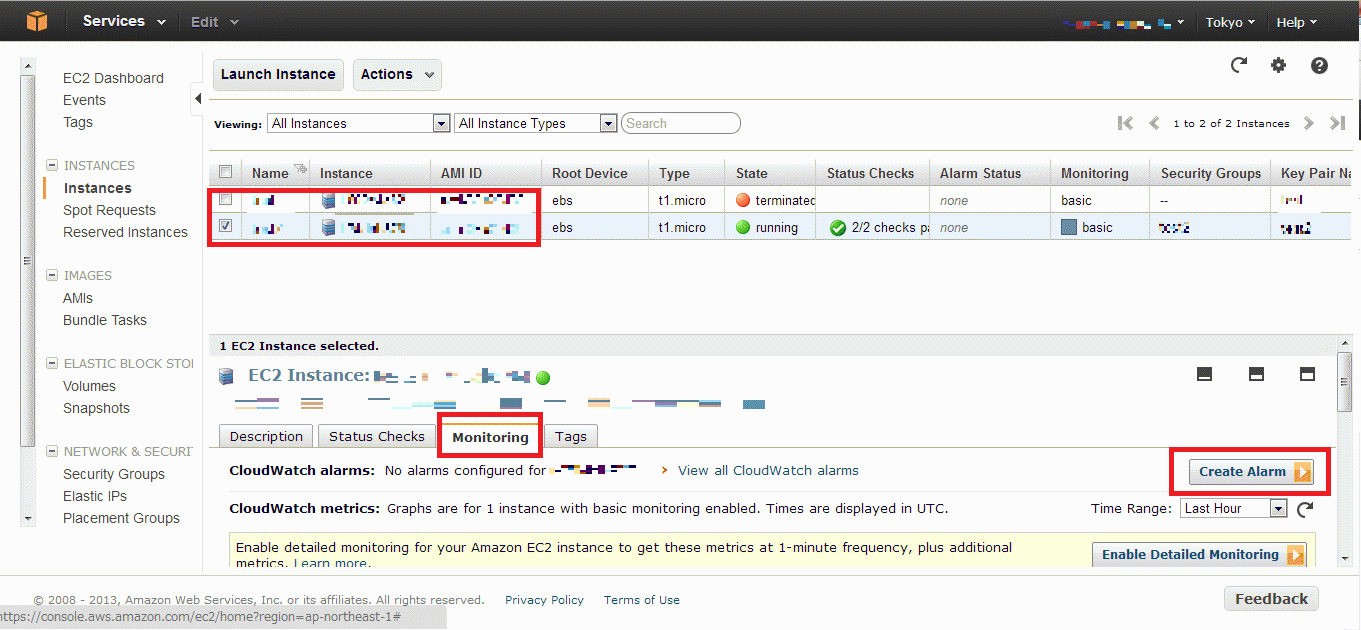Go to next page of instances
The height and width of the screenshot is (630, 1361).
[x=1309, y=123]
